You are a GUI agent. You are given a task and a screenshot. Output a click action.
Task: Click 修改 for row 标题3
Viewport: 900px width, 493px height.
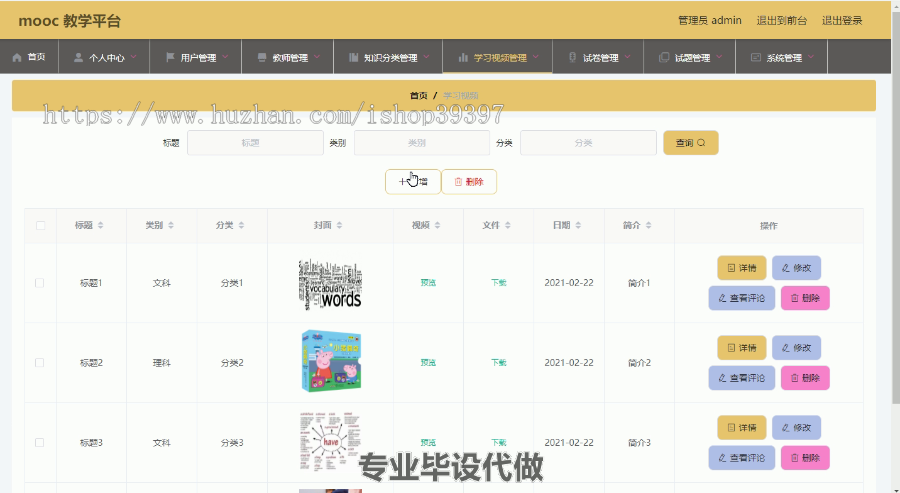click(796, 428)
